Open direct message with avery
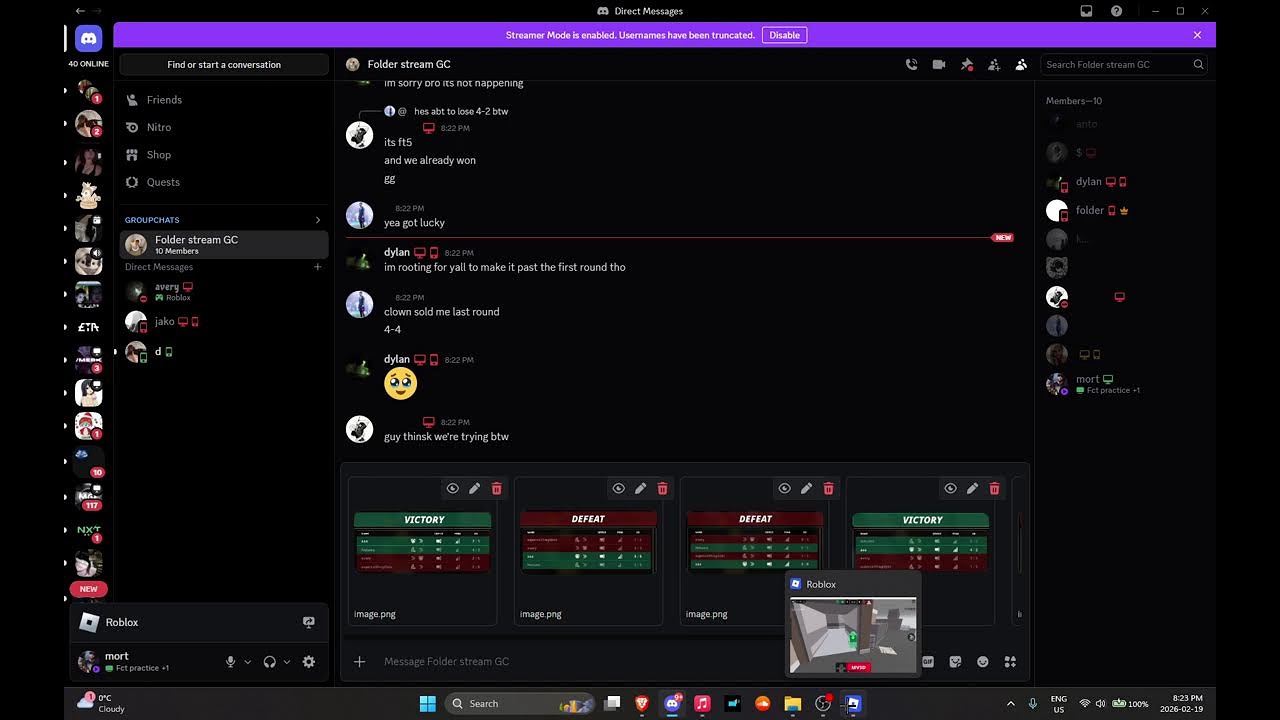Image resolution: width=1280 pixels, height=720 pixels. pos(224,292)
